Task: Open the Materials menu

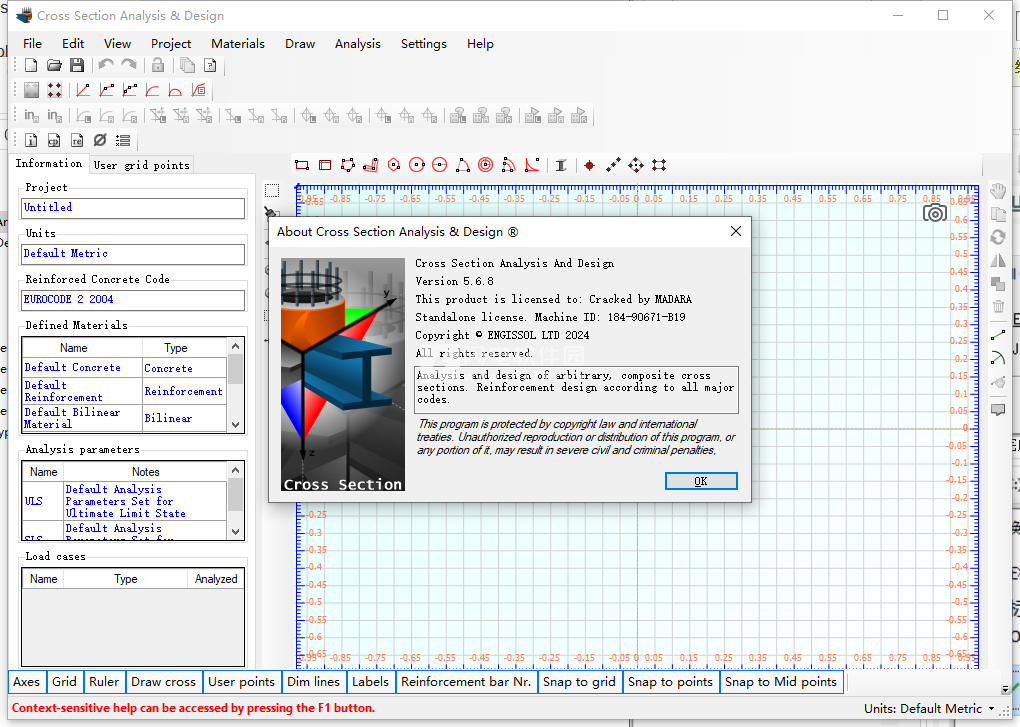Action: pos(238,44)
